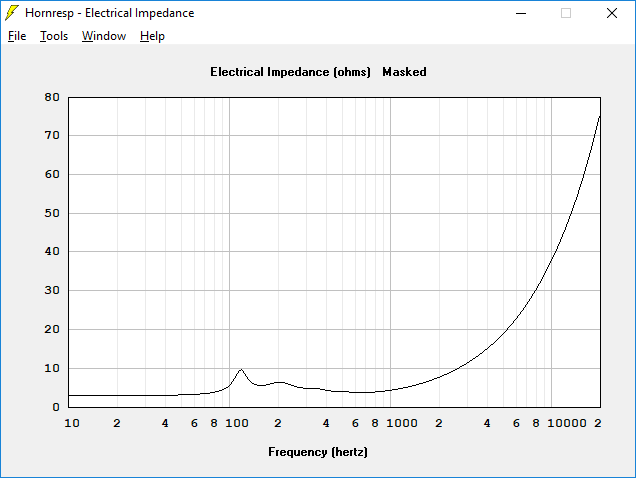Screen dimensions: 636x478
Task: Open the Help menu
Action: coord(152,36)
